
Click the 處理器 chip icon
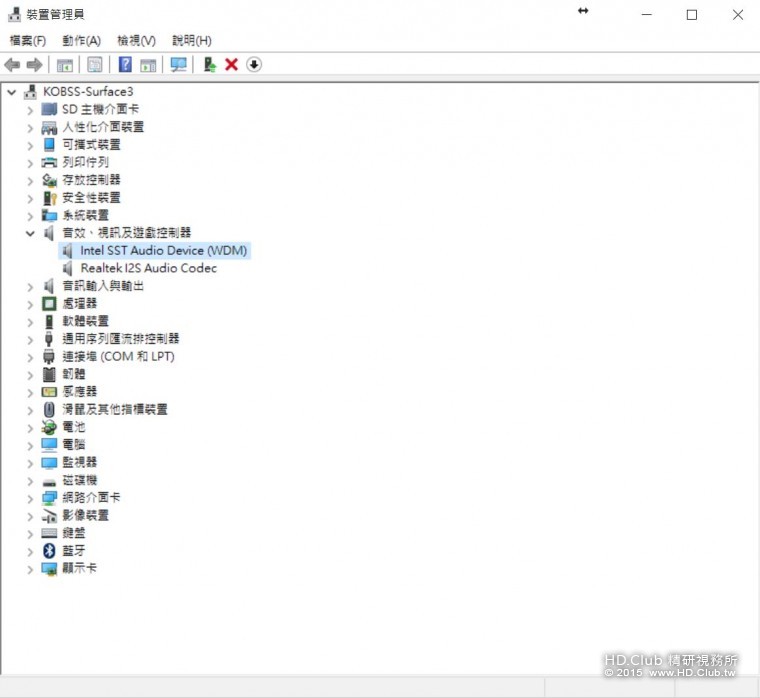pyautogui.click(x=49, y=303)
